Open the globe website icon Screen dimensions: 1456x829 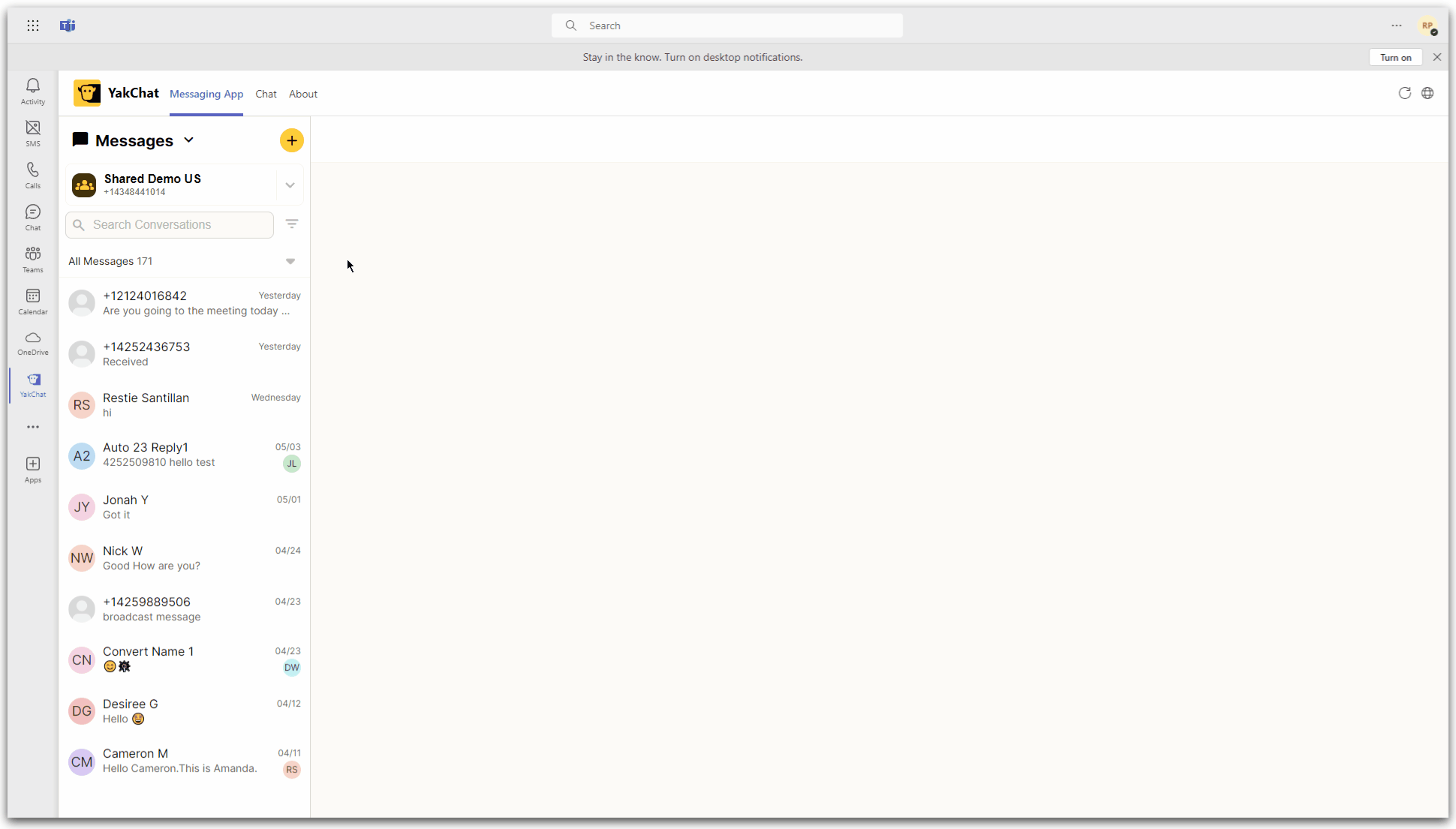click(x=1427, y=93)
